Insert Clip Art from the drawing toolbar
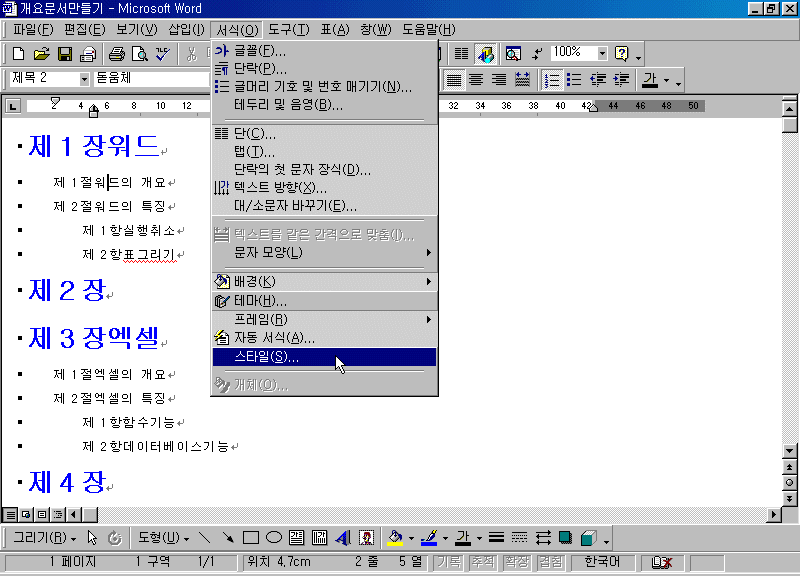The height and width of the screenshot is (576, 800). pos(366,538)
